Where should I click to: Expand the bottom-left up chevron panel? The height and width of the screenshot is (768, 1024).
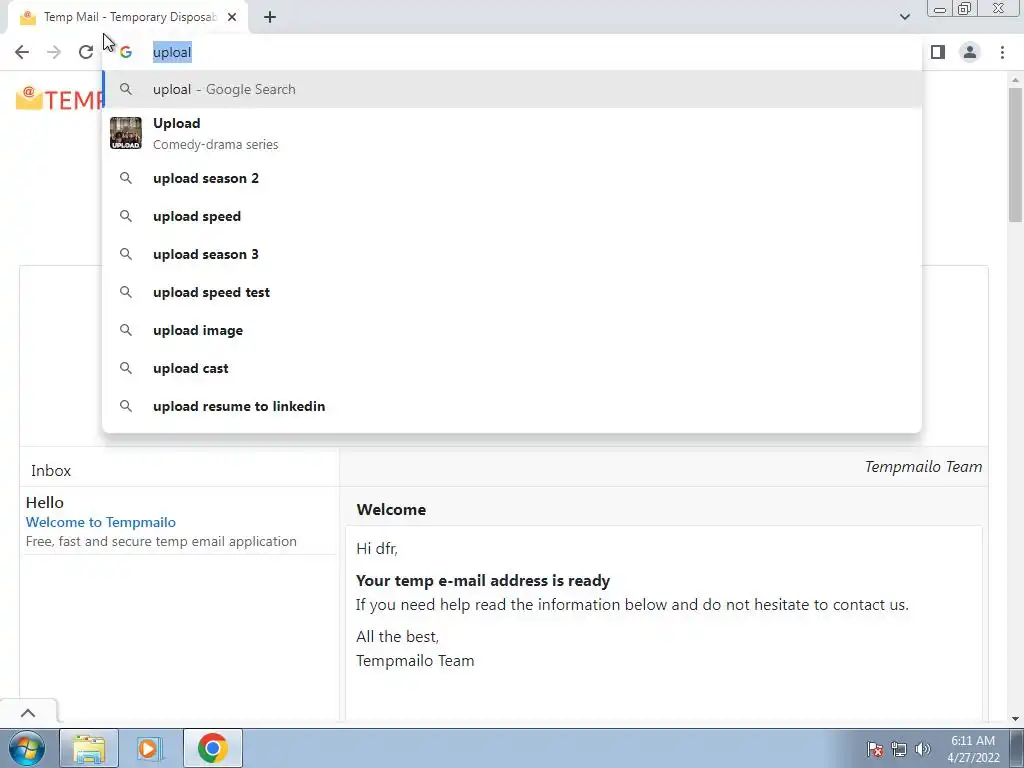28,713
